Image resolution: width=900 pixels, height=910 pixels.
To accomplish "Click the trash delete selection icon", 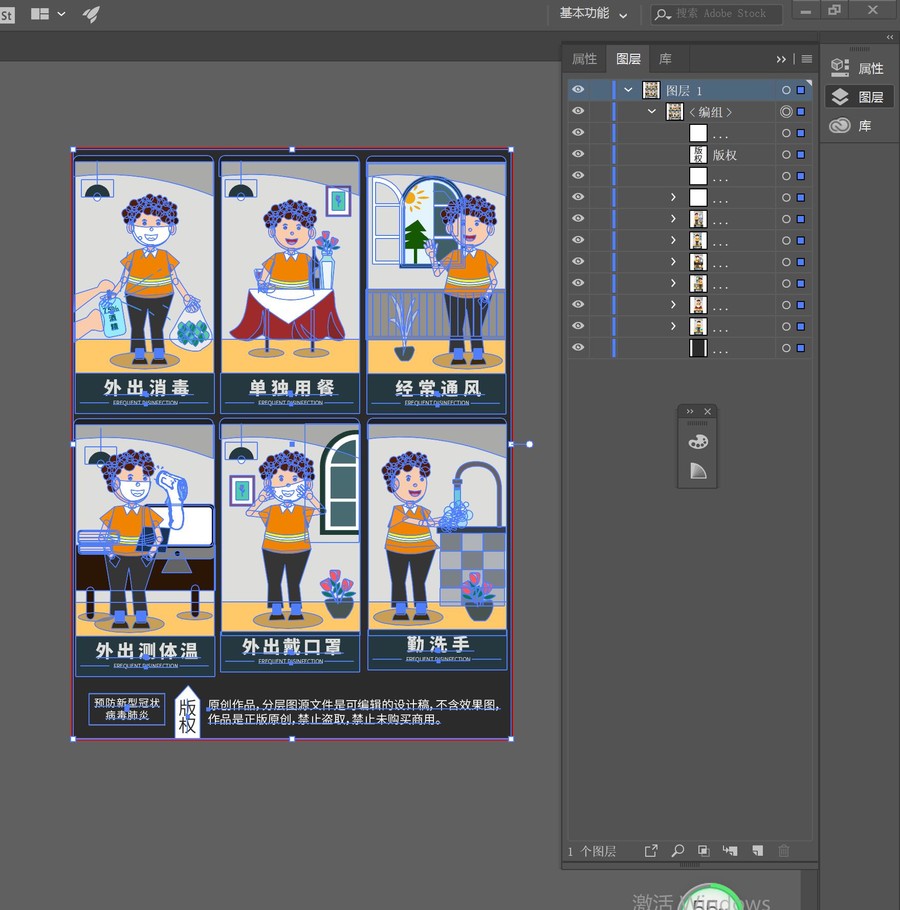I will click(783, 850).
